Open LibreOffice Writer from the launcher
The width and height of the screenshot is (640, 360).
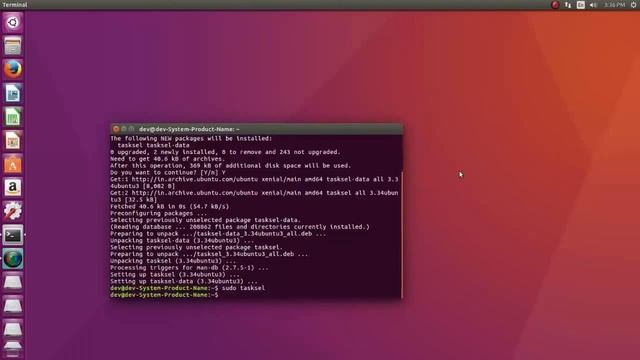tap(13, 93)
